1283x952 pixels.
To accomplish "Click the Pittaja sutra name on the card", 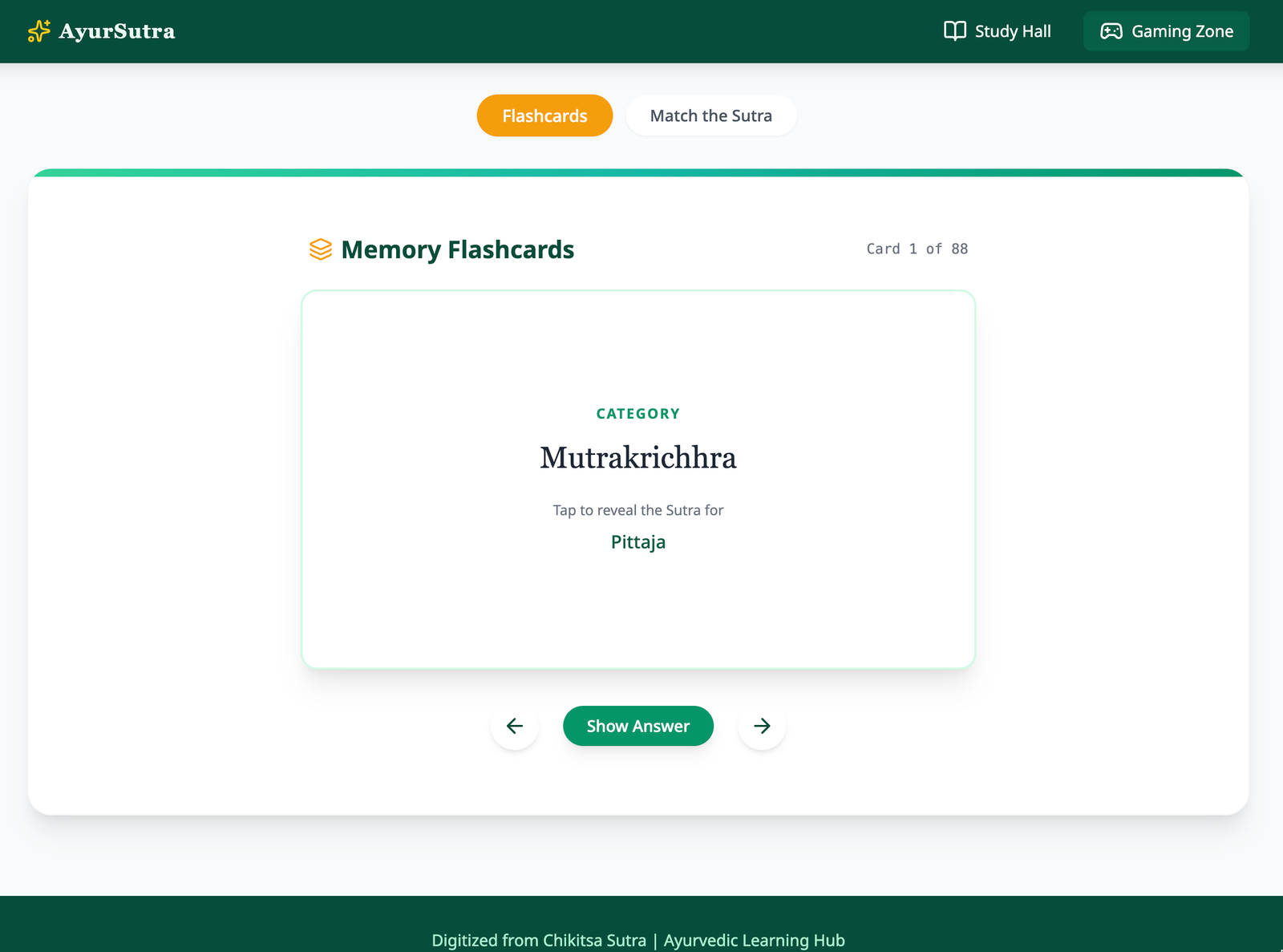I will pyautogui.click(x=638, y=542).
